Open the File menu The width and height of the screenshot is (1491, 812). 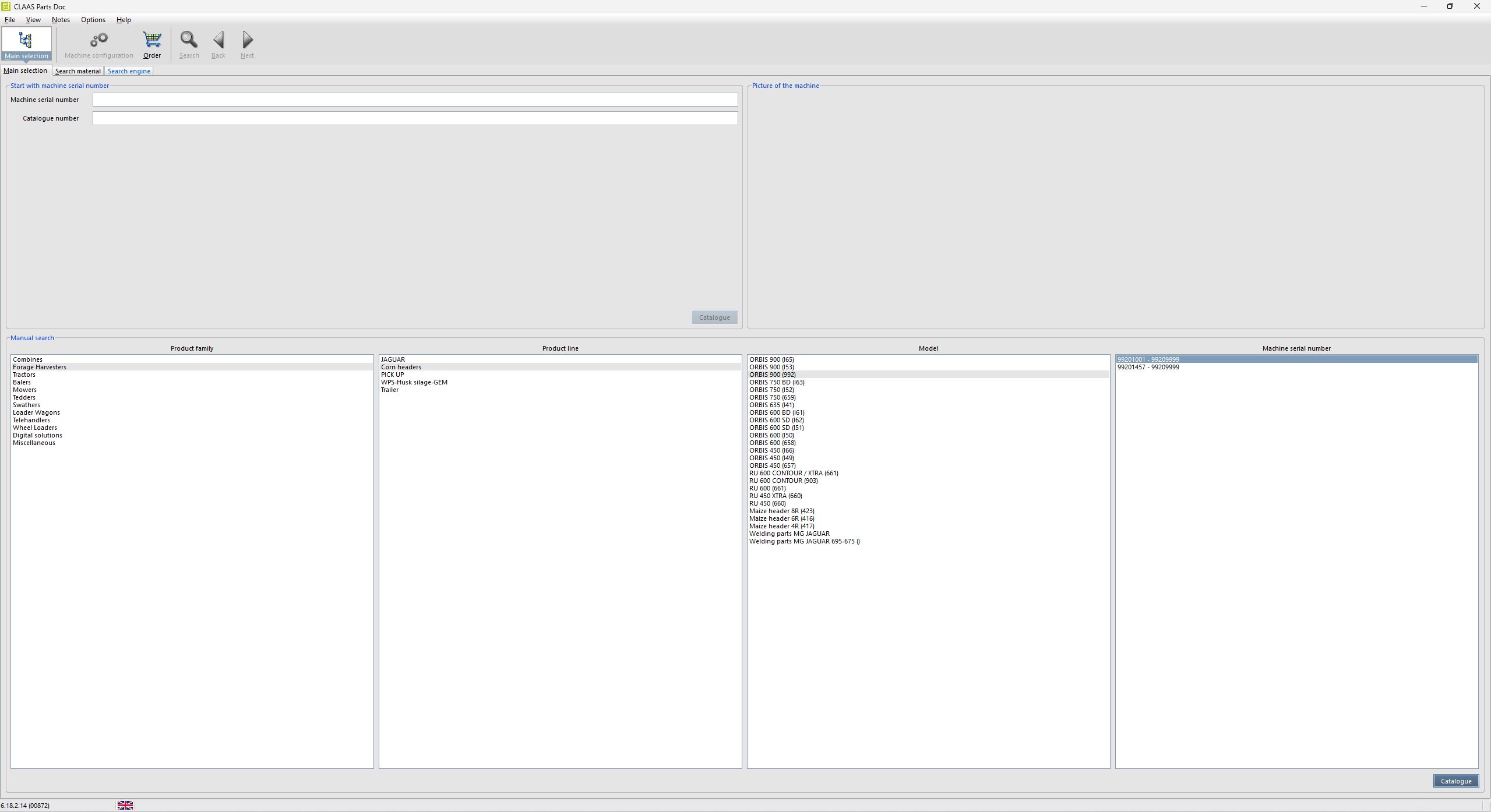10,20
